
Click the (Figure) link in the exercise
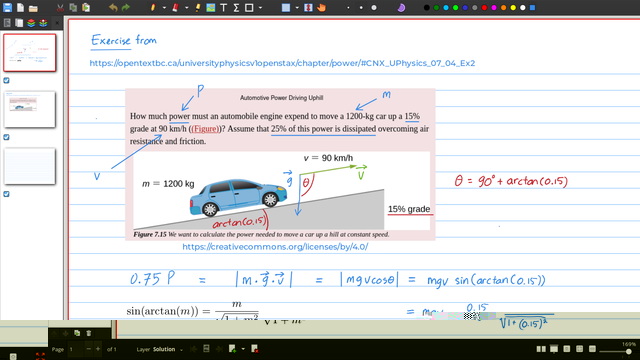(x=205, y=129)
